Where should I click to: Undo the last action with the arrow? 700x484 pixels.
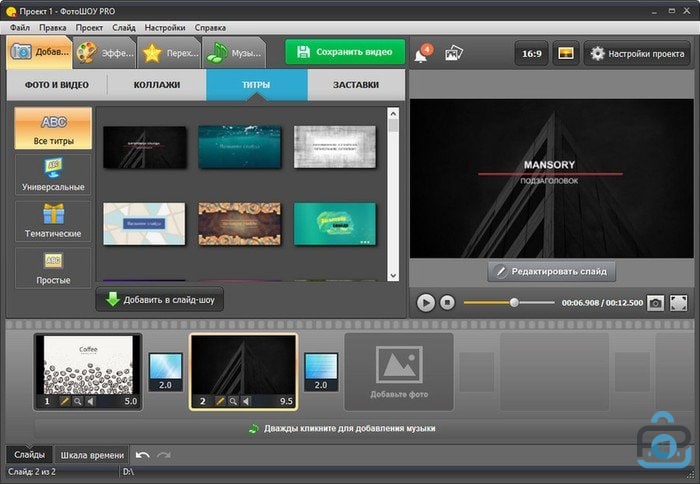143,455
